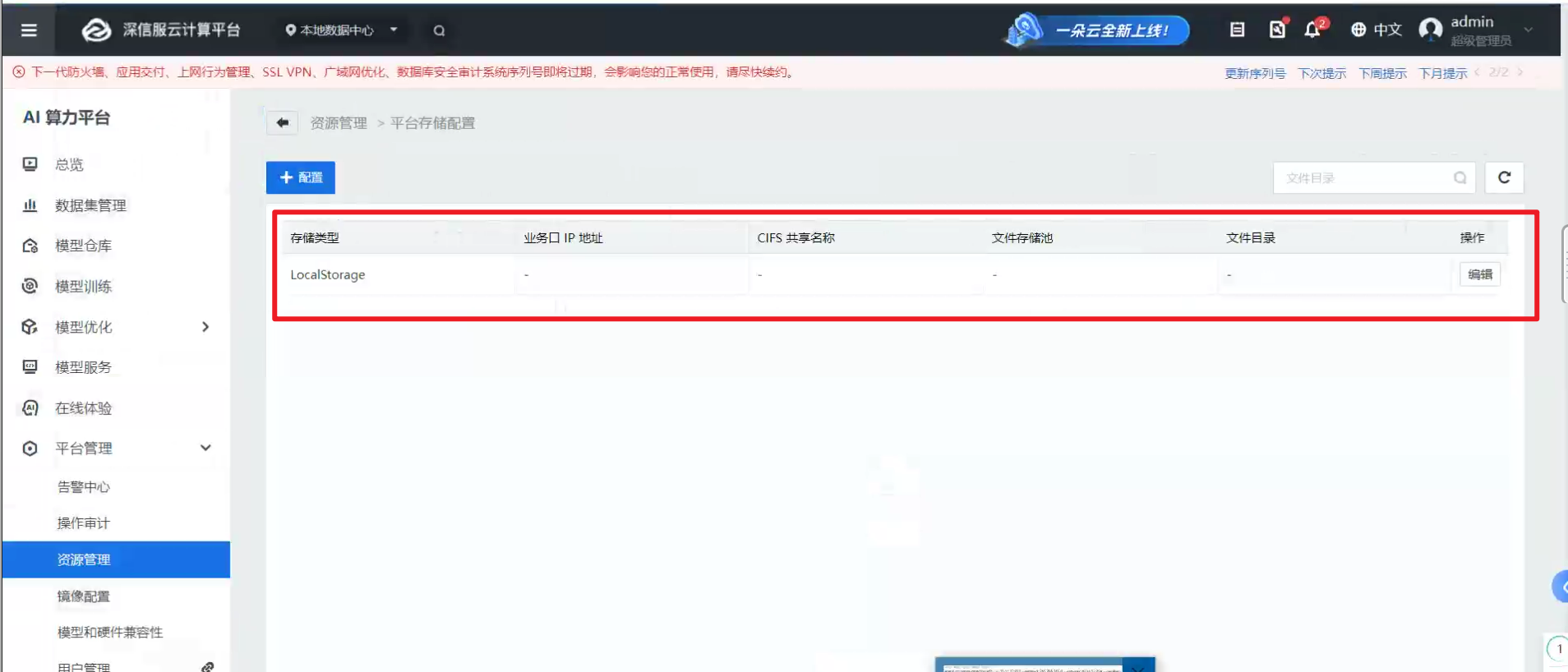
Task: Expand the 本地数据中心 dropdown
Action: click(341, 30)
